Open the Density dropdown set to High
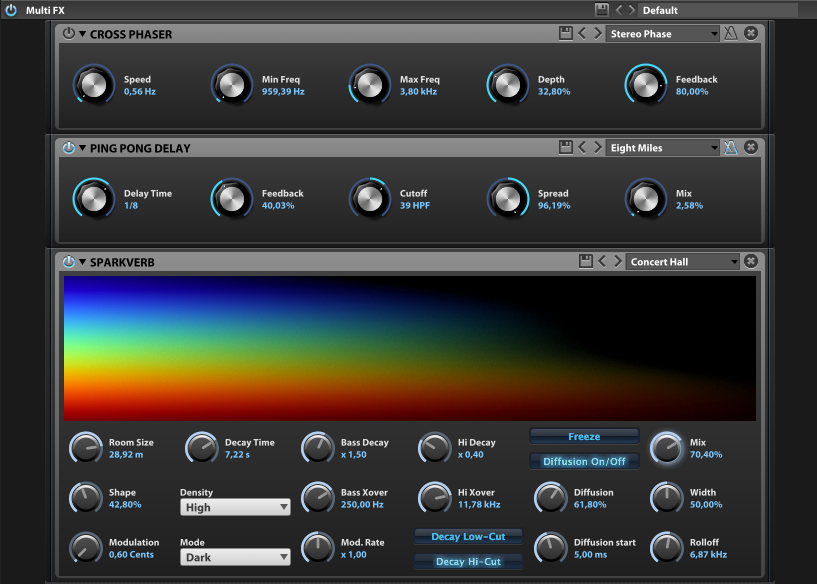Image resolution: width=817 pixels, height=584 pixels. [x=235, y=507]
